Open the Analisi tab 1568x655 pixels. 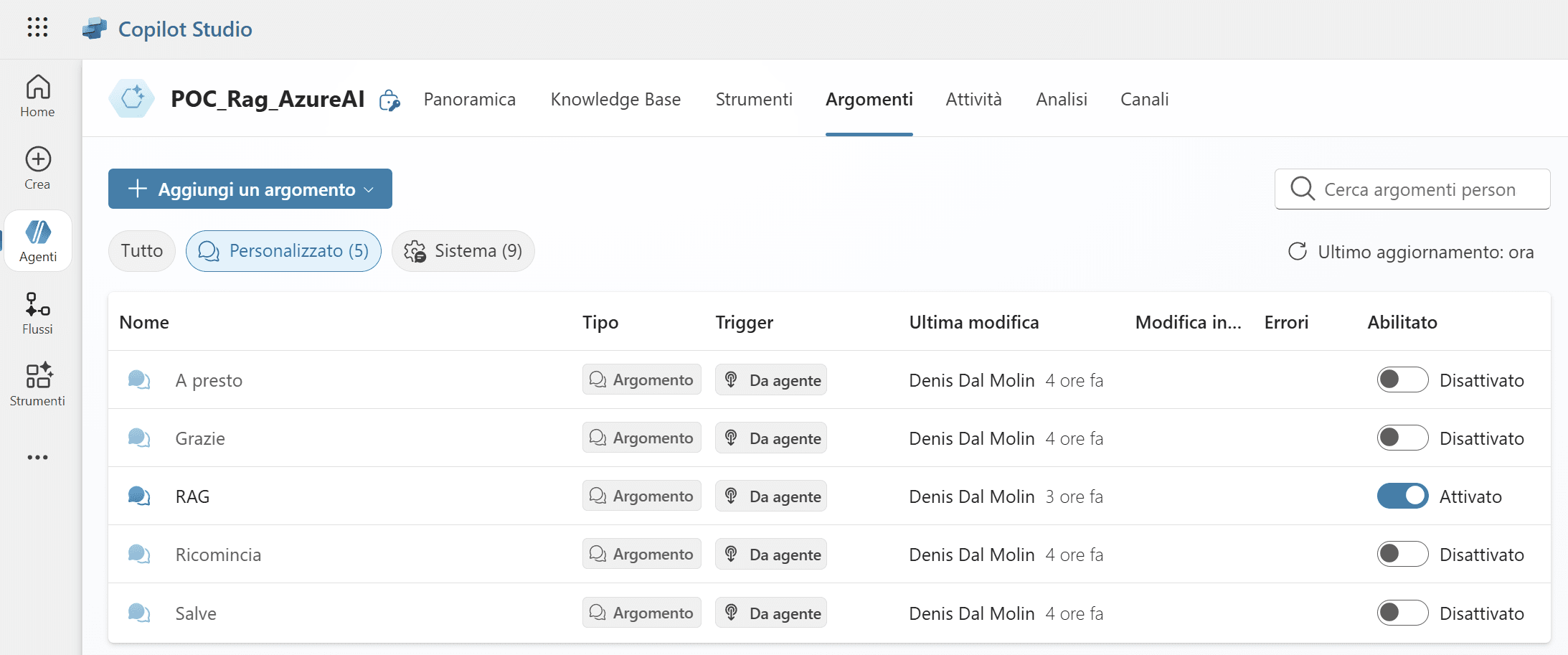coord(1062,99)
